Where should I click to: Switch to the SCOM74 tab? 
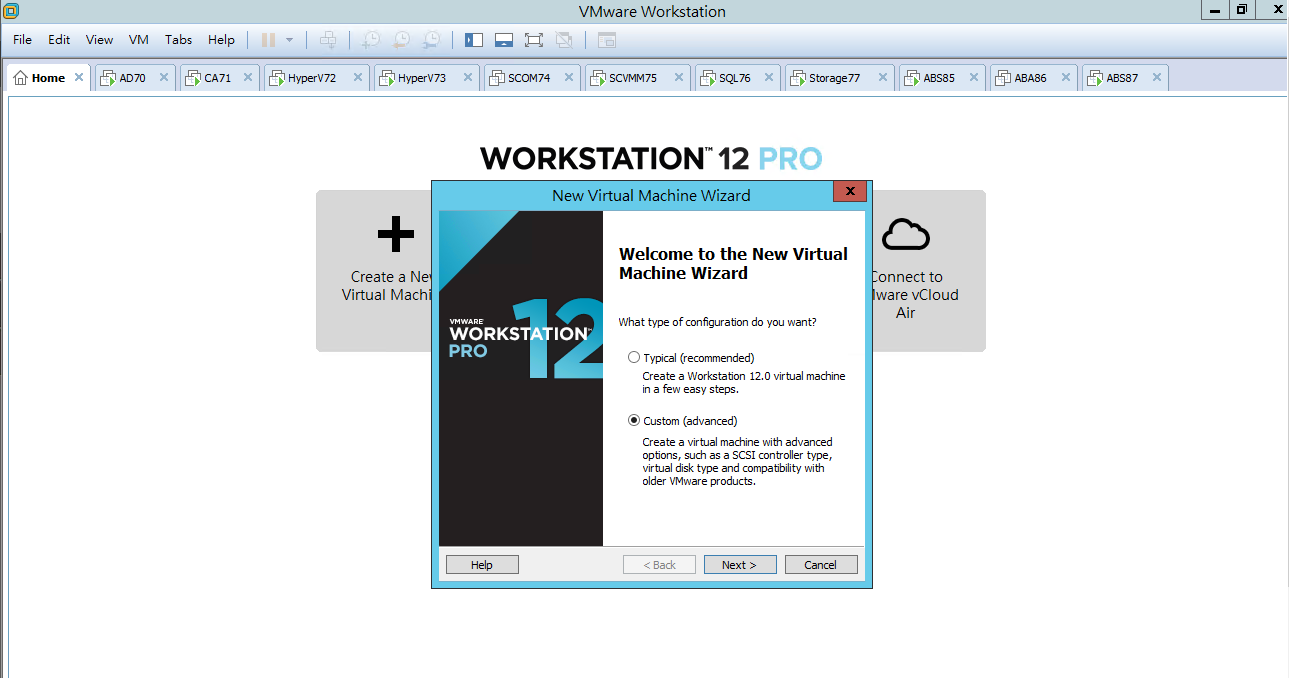click(530, 78)
